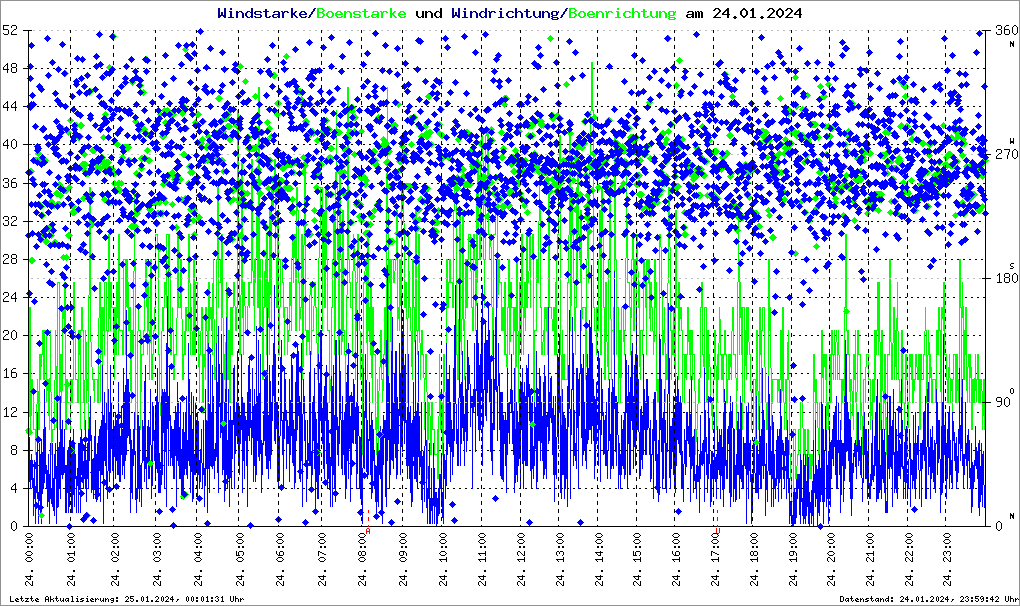Click the time axis label '24. 17:00'
This screenshot has width=1020, height=606.
pyautogui.click(x=714, y=559)
